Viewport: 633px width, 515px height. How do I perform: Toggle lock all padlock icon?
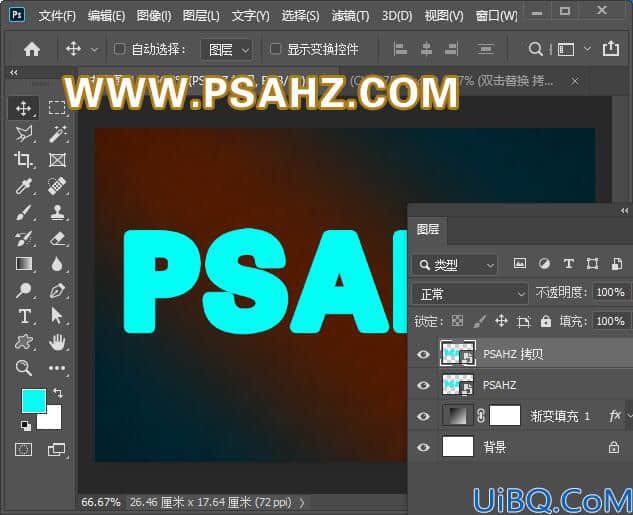[546, 321]
